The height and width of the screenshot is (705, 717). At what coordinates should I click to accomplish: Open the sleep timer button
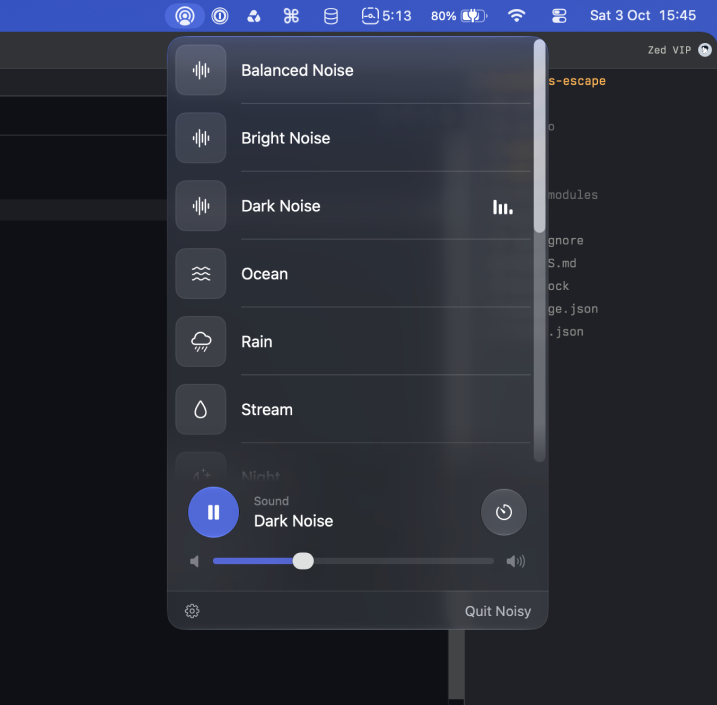point(504,512)
